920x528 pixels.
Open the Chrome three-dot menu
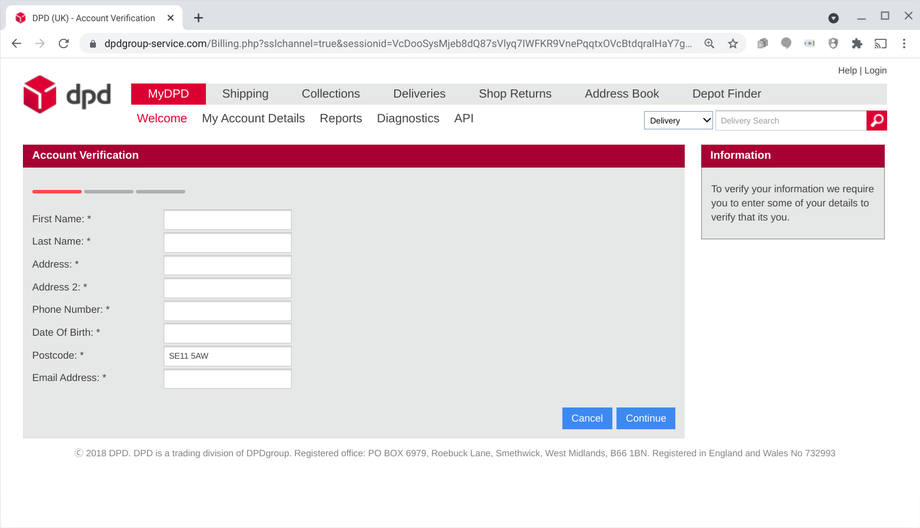click(904, 43)
